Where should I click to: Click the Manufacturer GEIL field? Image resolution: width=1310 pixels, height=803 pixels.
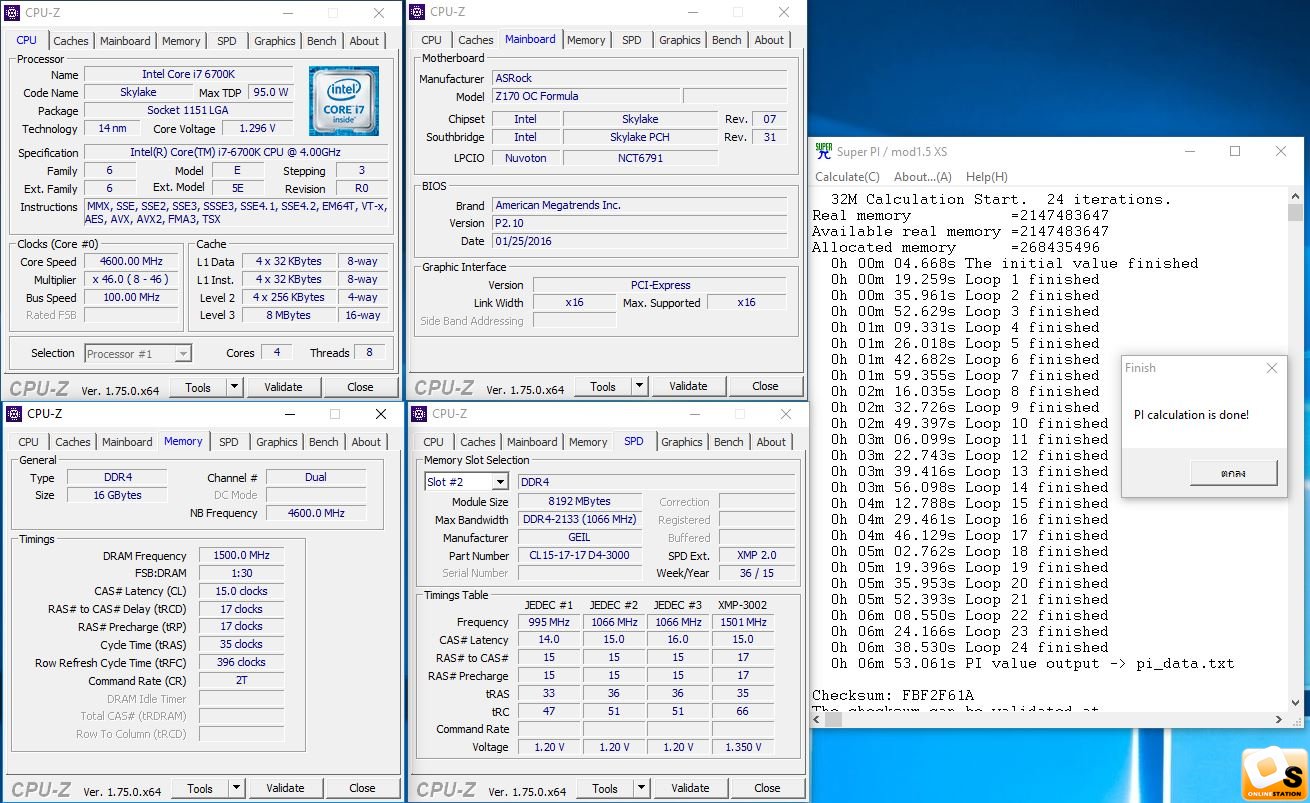point(580,537)
